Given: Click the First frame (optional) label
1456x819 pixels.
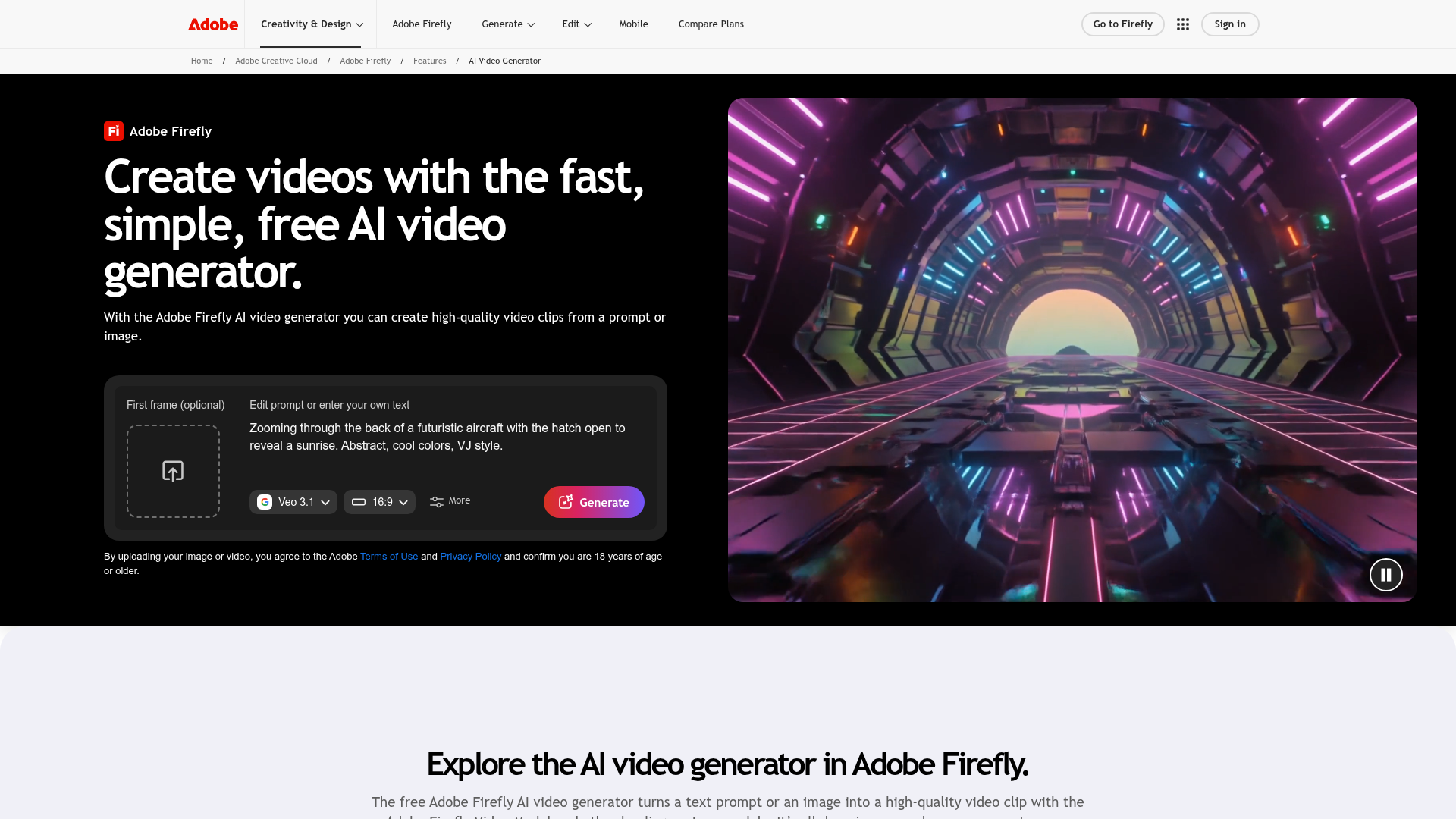Looking at the screenshot, I should click(x=175, y=405).
